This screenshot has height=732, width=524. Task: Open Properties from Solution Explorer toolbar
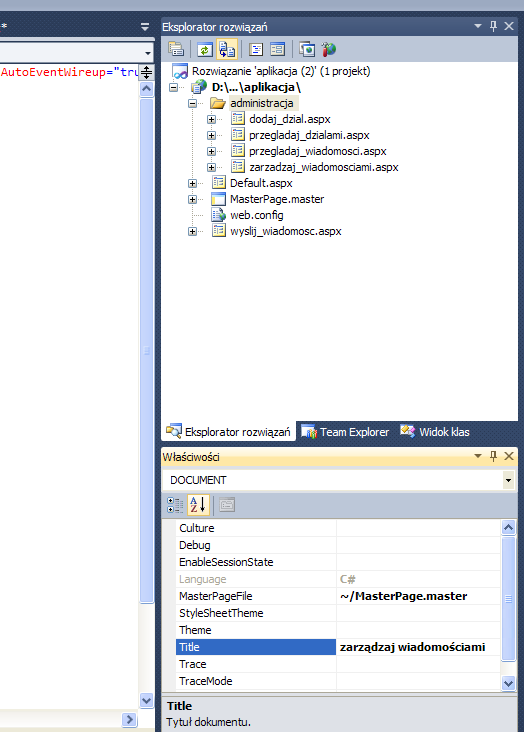(x=176, y=49)
